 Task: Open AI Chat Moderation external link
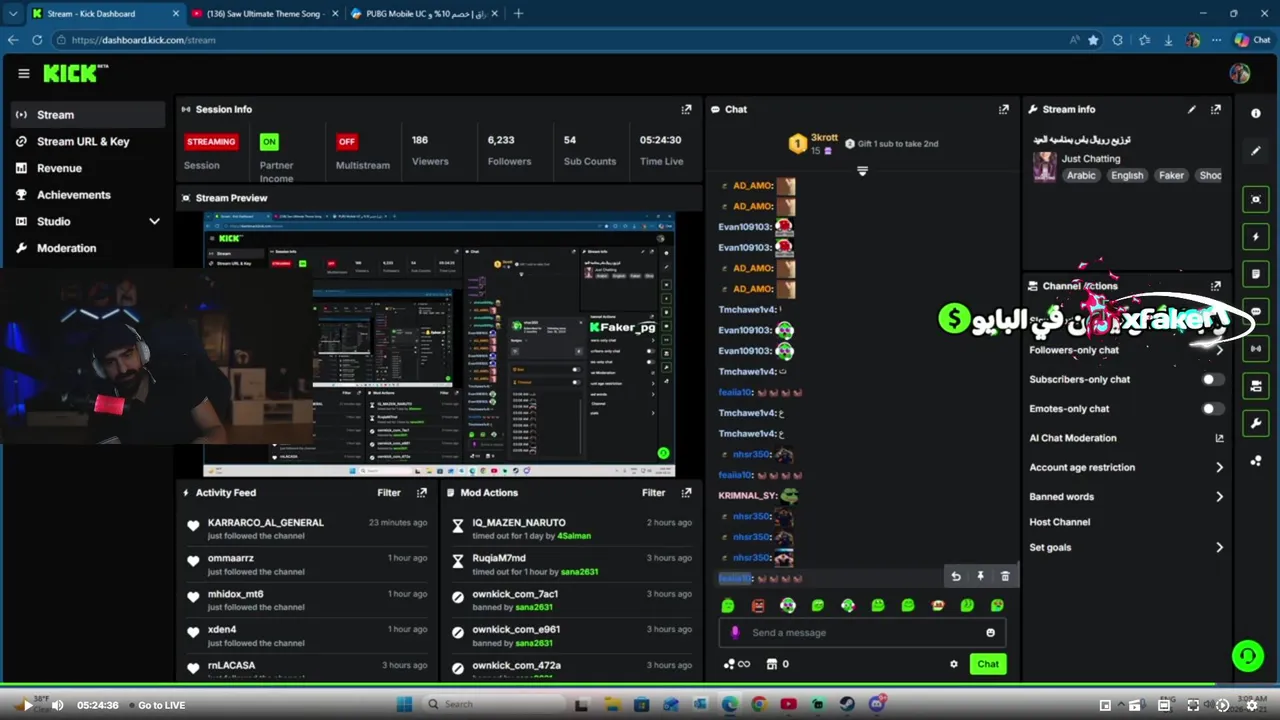pos(1219,438)
